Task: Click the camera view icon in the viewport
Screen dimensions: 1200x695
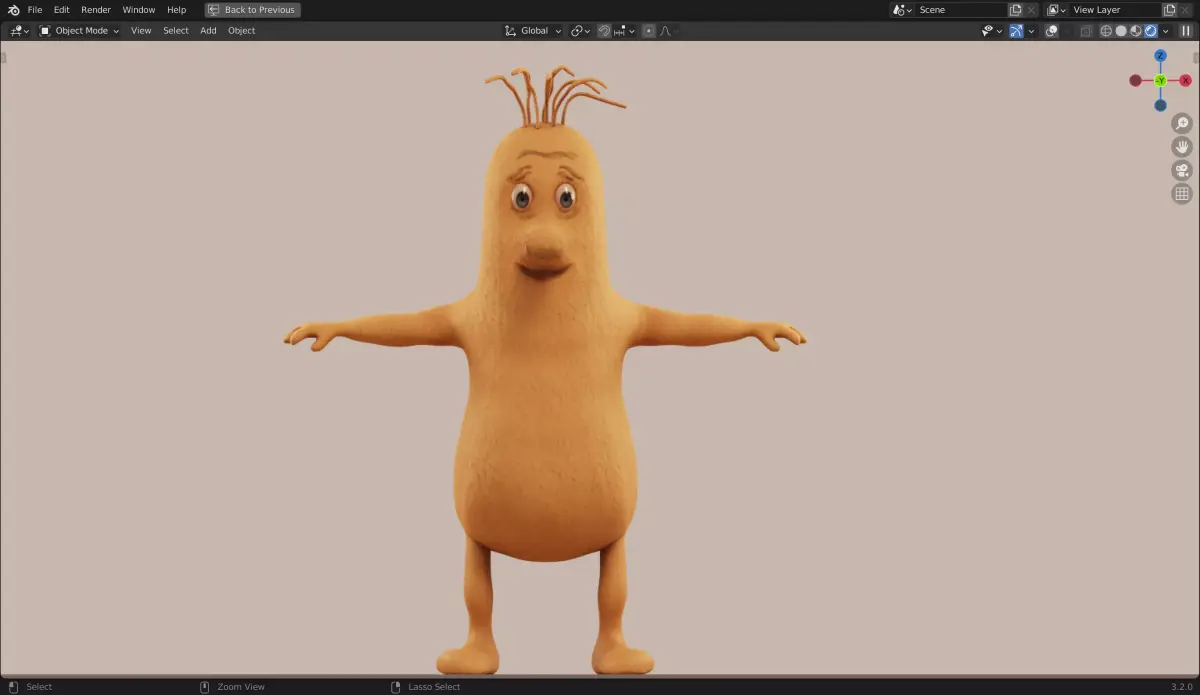Action: [1182, 169]
